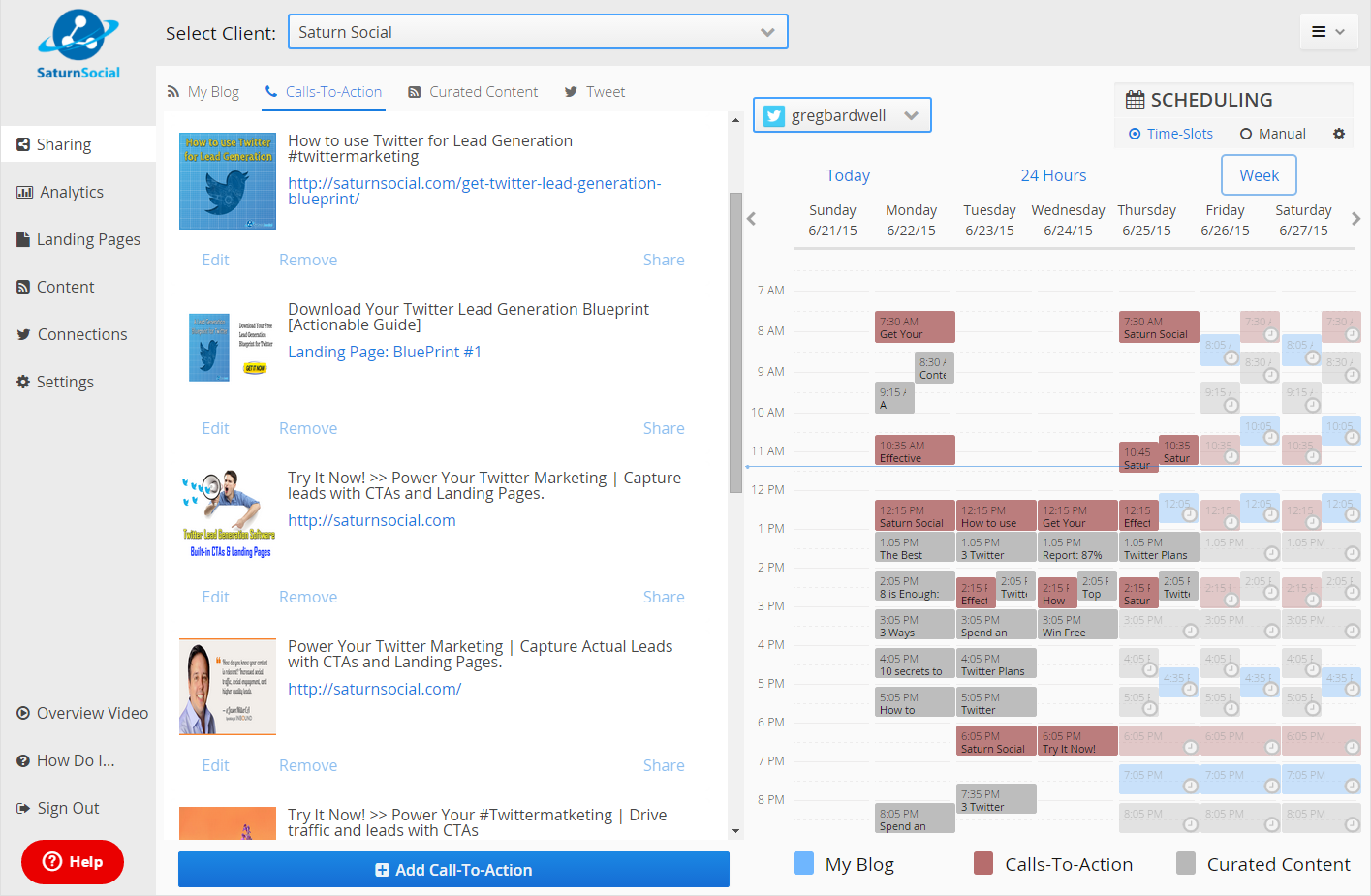Show Today calendar view
1371x896 pixels.
pos(848,175)
